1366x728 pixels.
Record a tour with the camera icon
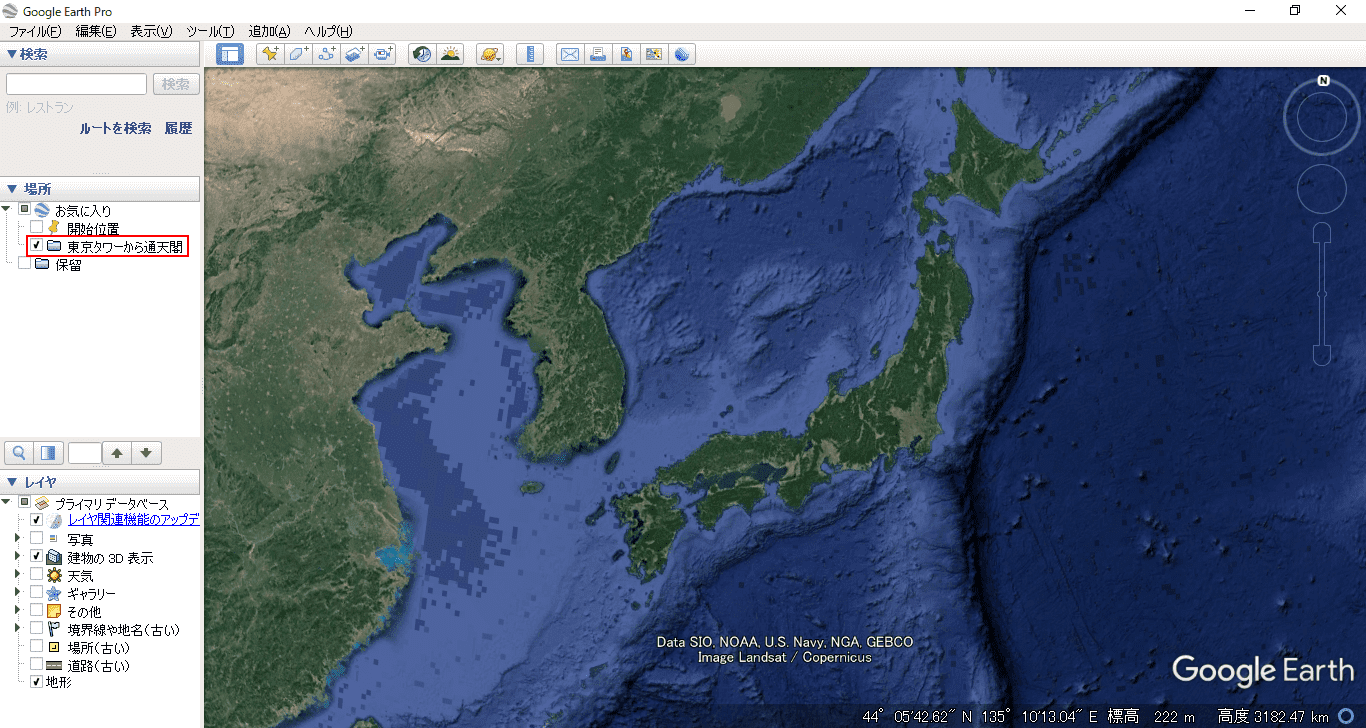384,54
